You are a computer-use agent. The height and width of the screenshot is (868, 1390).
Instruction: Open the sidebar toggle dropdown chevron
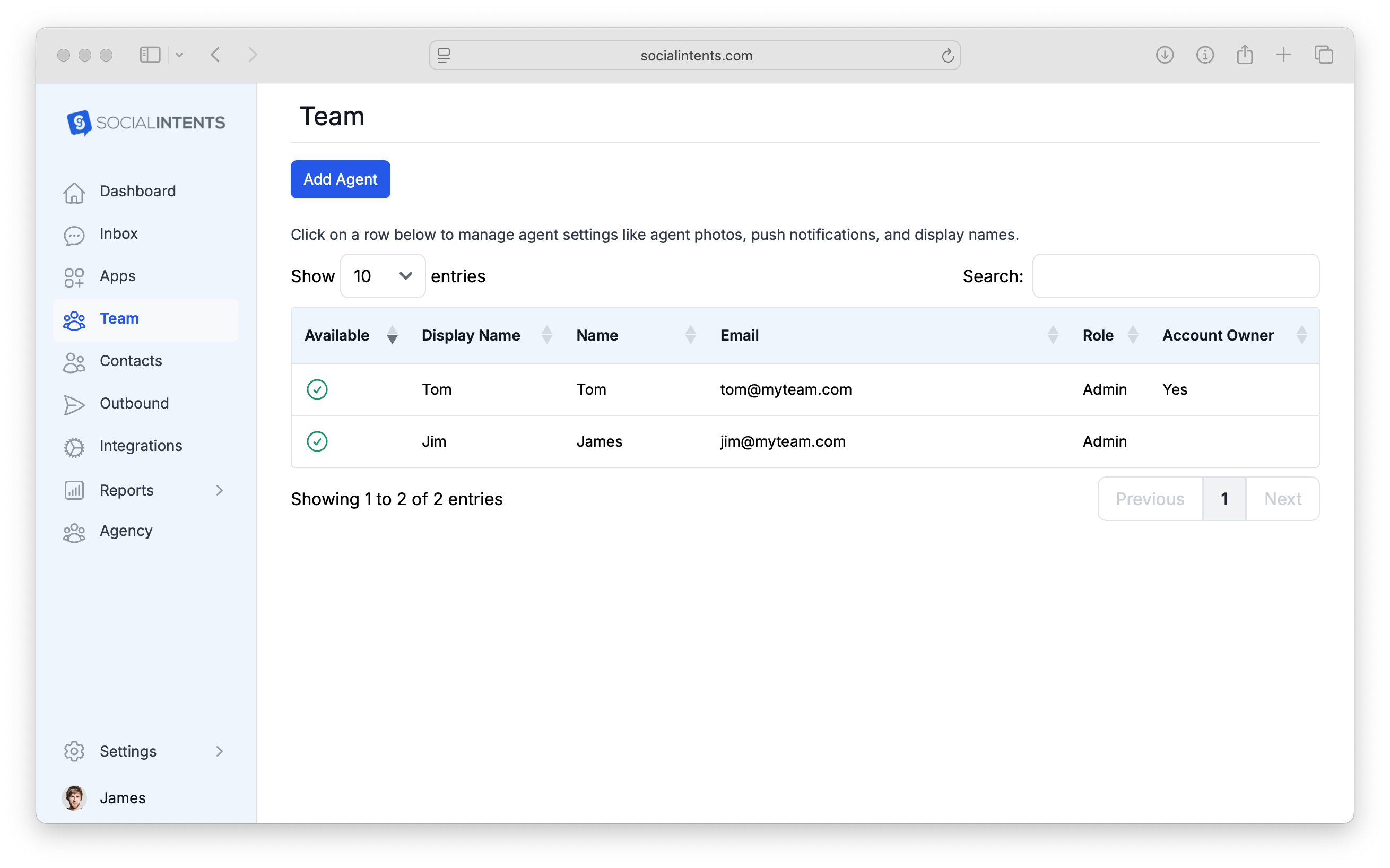pos(179,55)
